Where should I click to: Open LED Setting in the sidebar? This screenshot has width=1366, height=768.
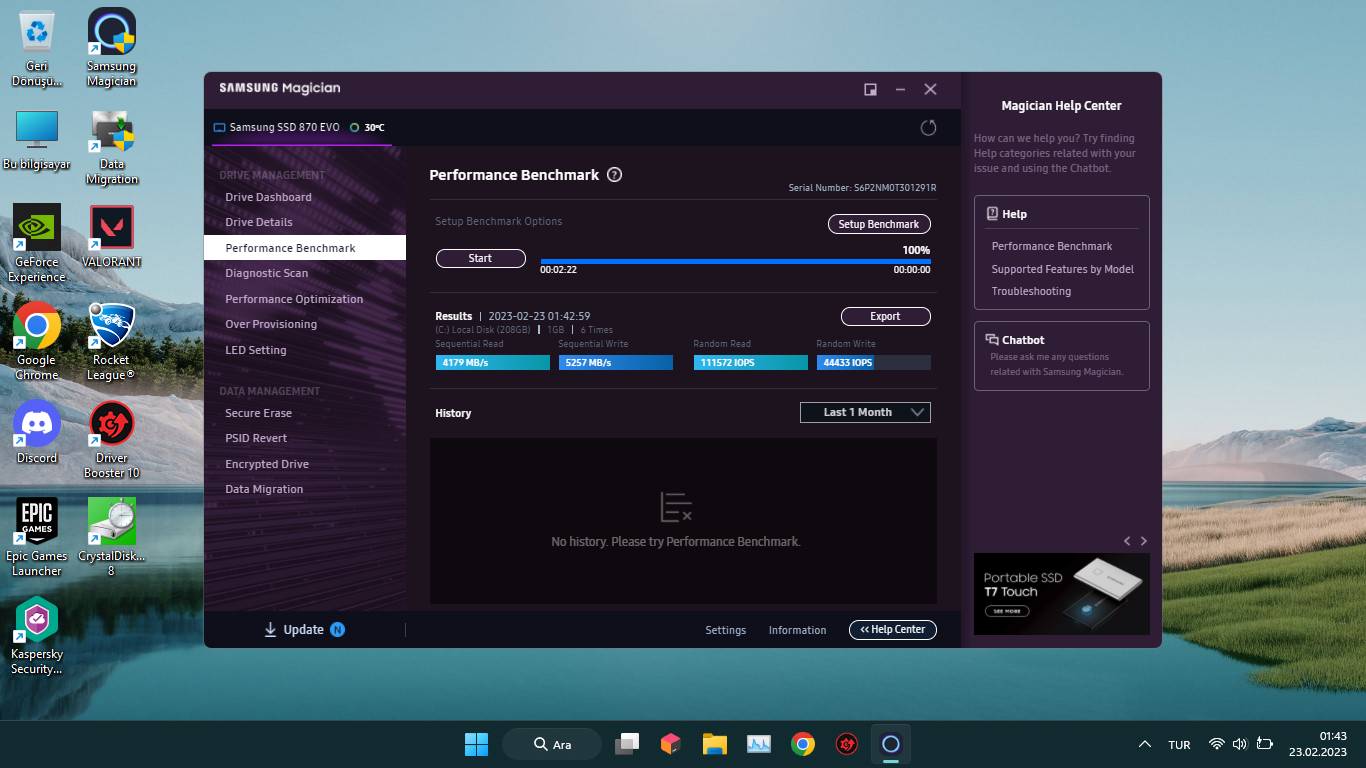[x=305, y=350]
